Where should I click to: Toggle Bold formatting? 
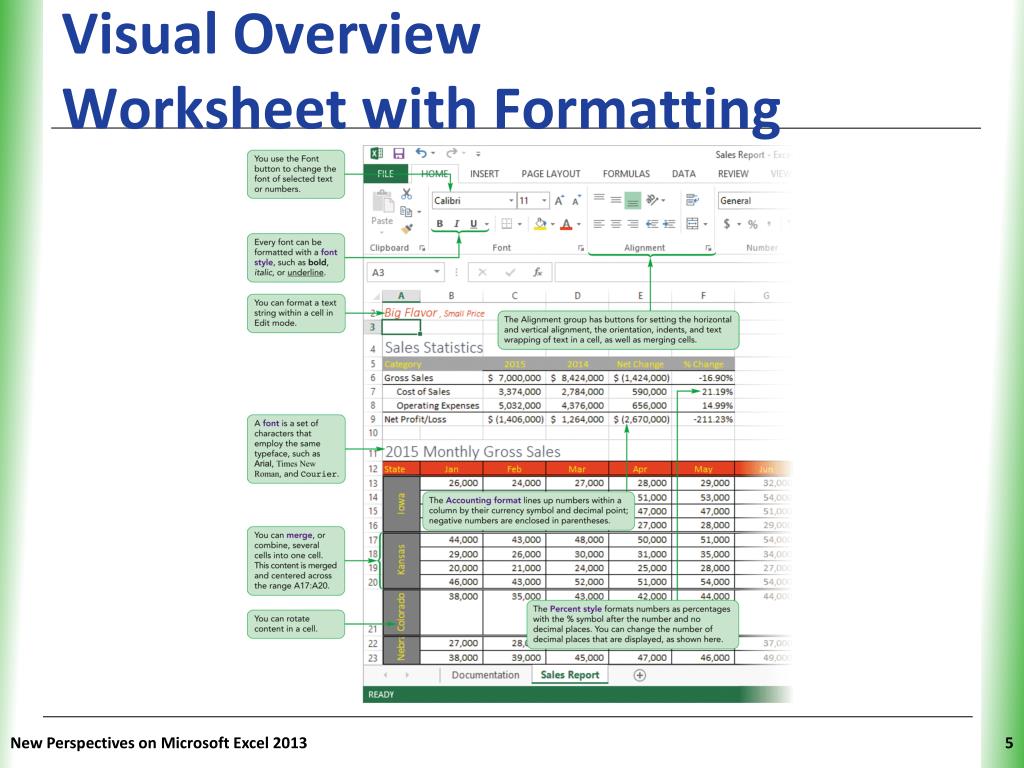[x=440, y=224]
